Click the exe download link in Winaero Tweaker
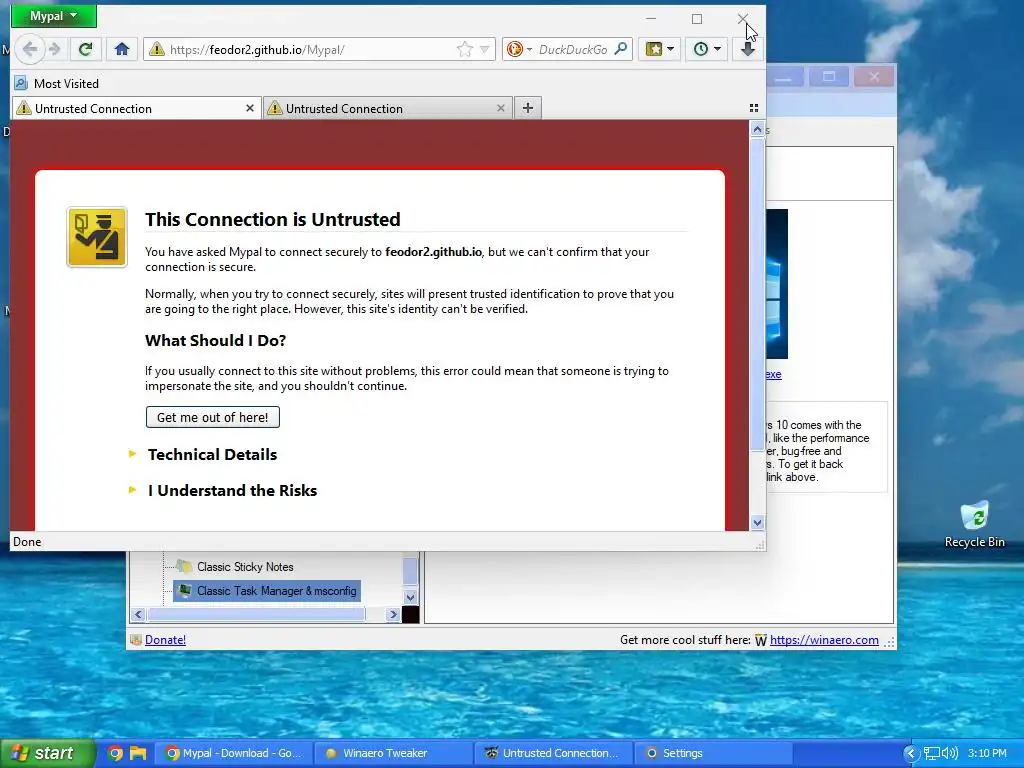The height and width of the screenshot is (768, 1024). pos(774,374)
